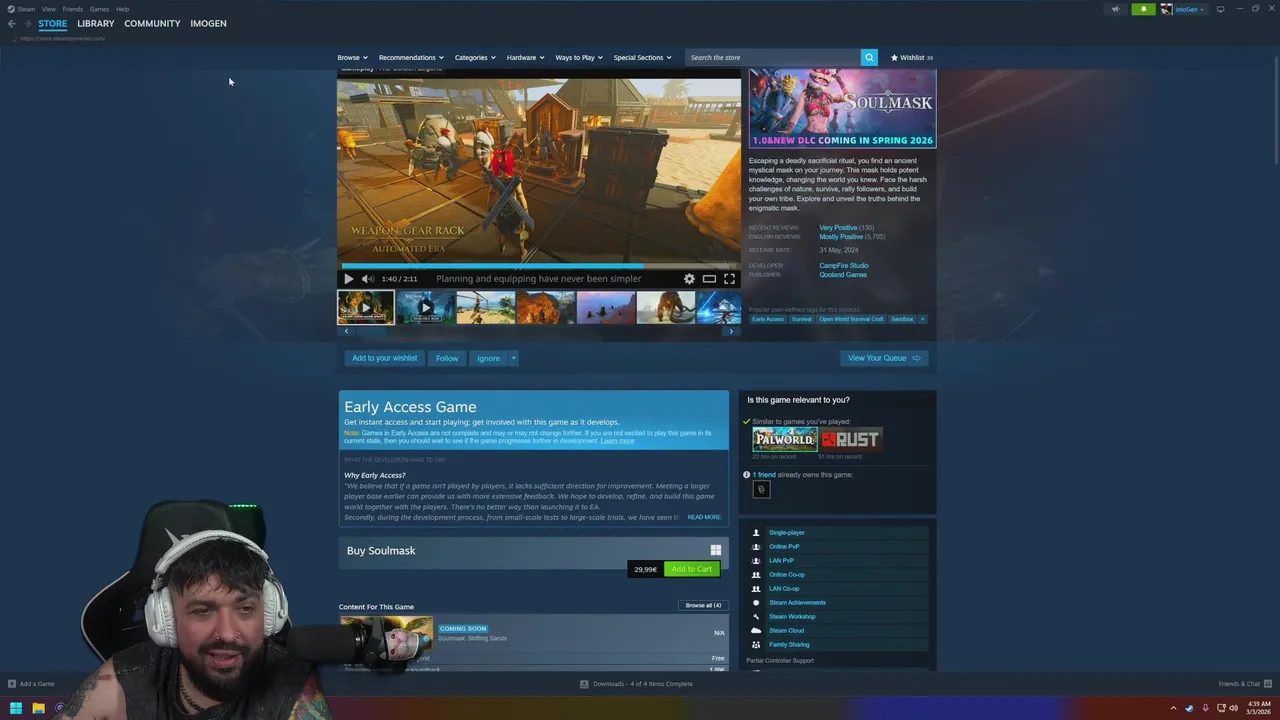Open video settings gear icon

(689, 279)
